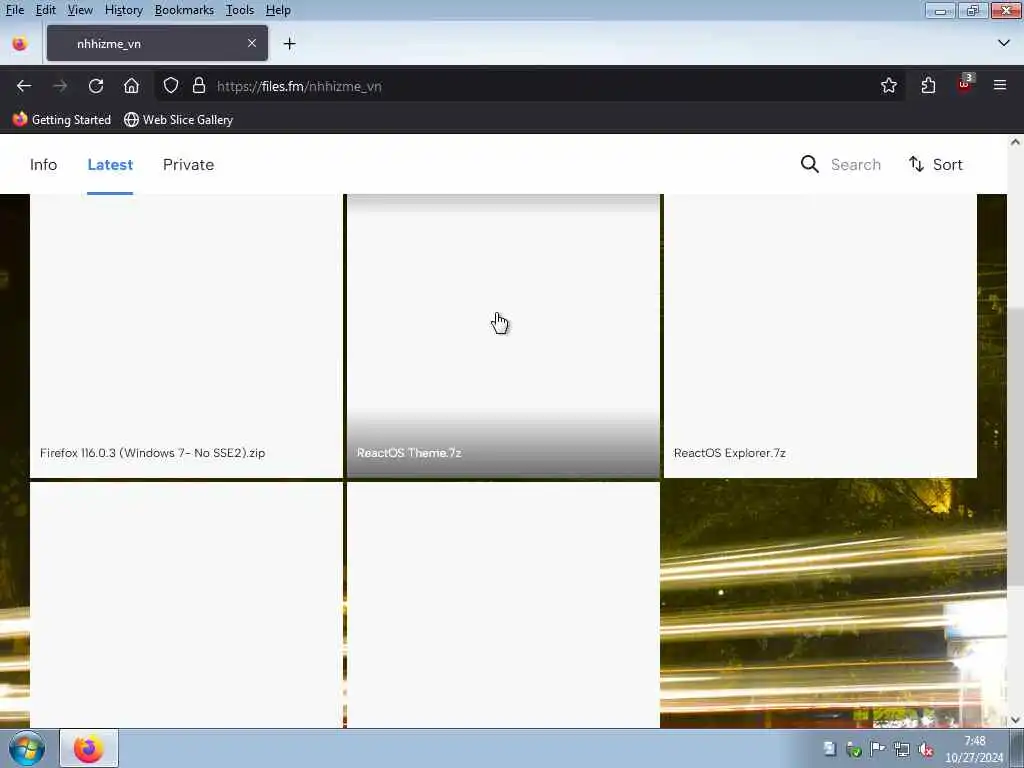Click the safely-remove-hardware tray icon
The height and width of the screenshot is (768, 1024).
click(x=853, y=749)
